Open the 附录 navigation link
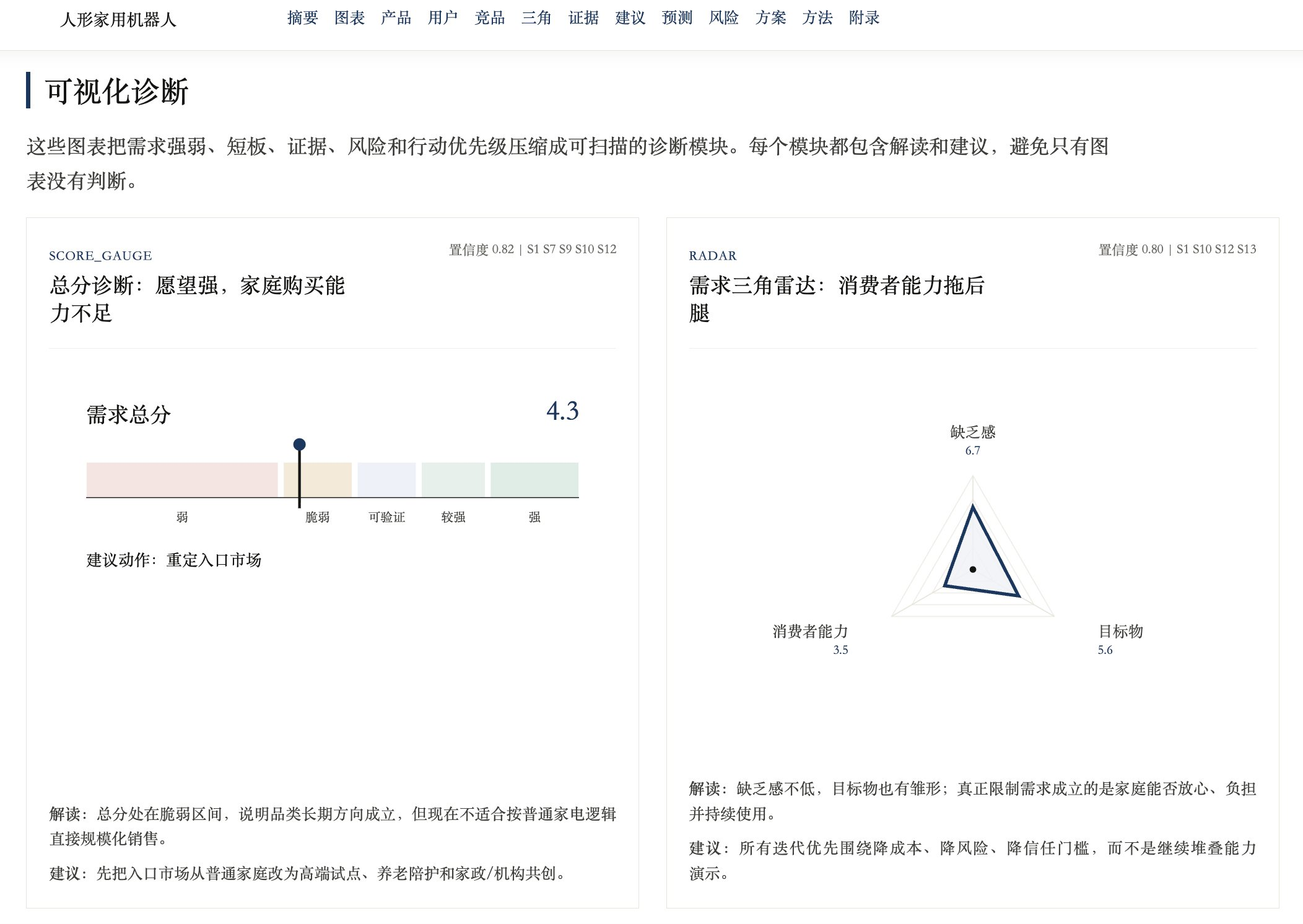The height and width of the screenshot is (924, 1303). coord(864,18)
